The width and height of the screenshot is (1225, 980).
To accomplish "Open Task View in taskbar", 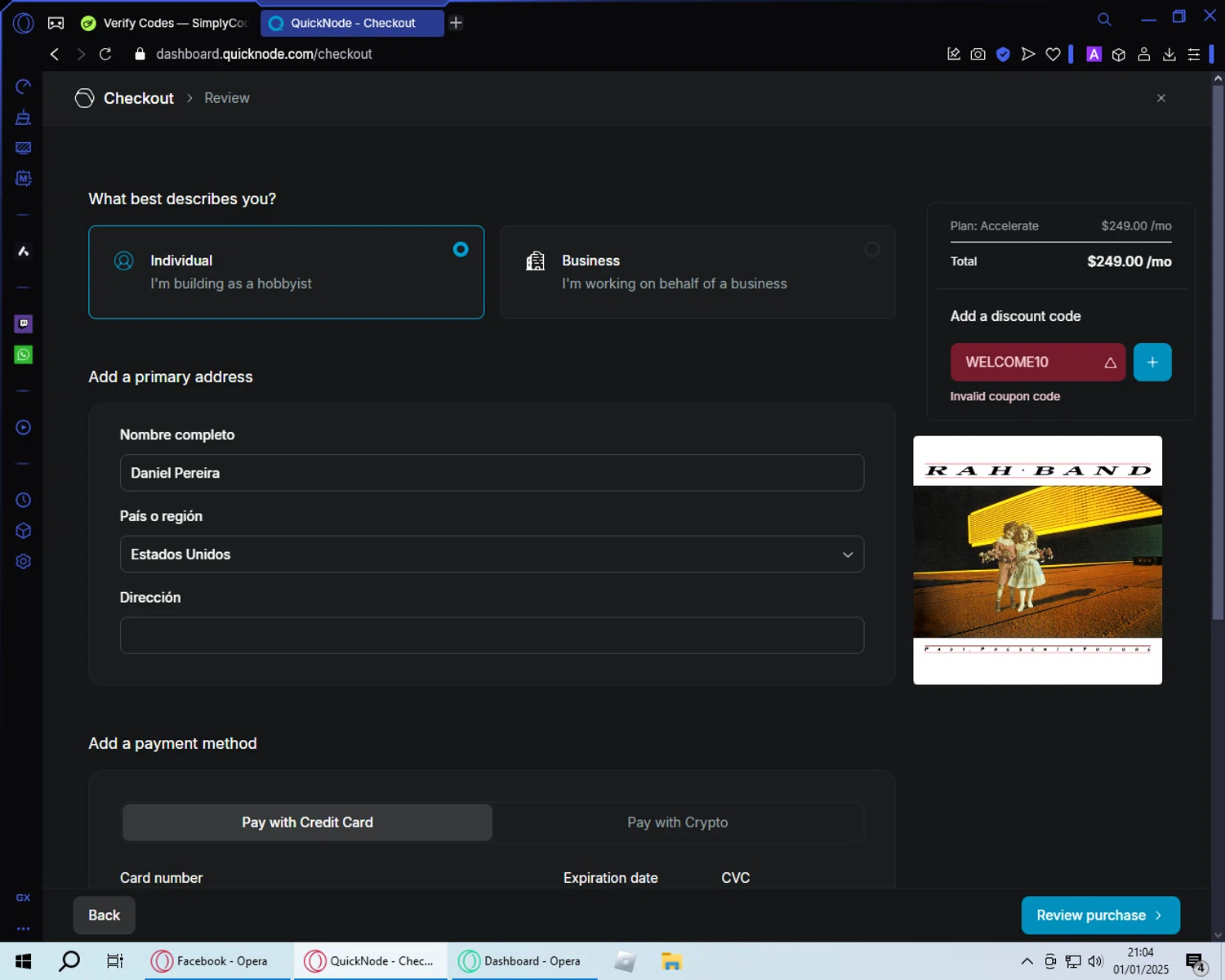I will pyautogui.click(x=115, y=961).
